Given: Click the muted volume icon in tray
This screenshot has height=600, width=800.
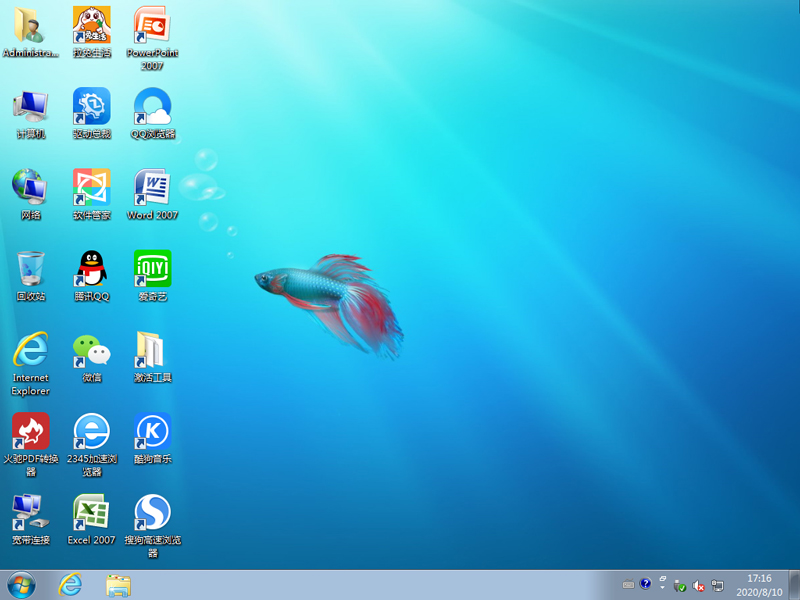Looking at the screenshot, I should point(699,585).
